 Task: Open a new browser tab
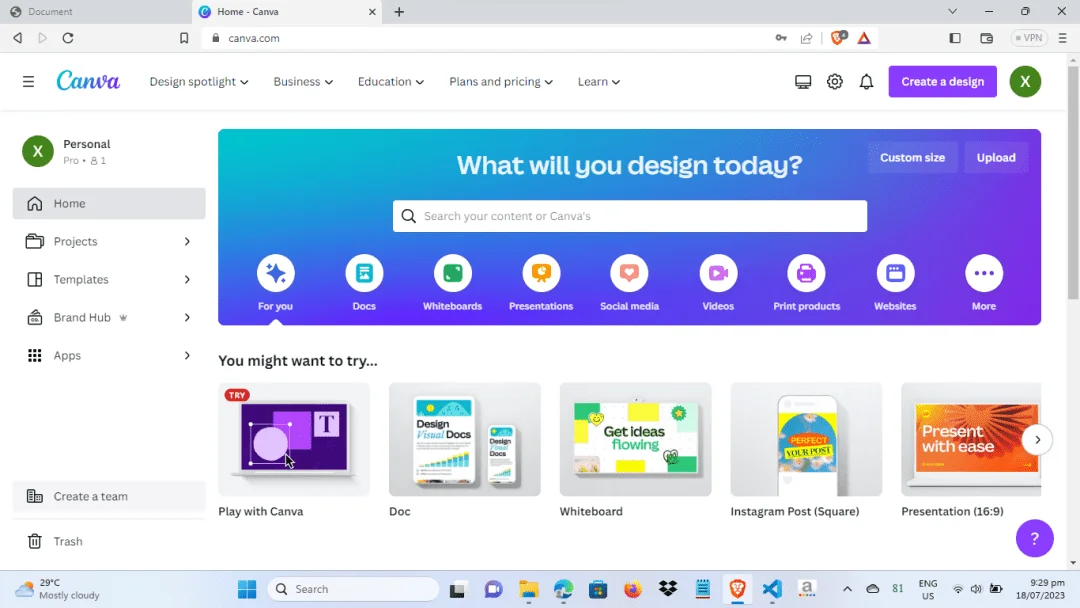pyautogui.click(x=399, y=12)
